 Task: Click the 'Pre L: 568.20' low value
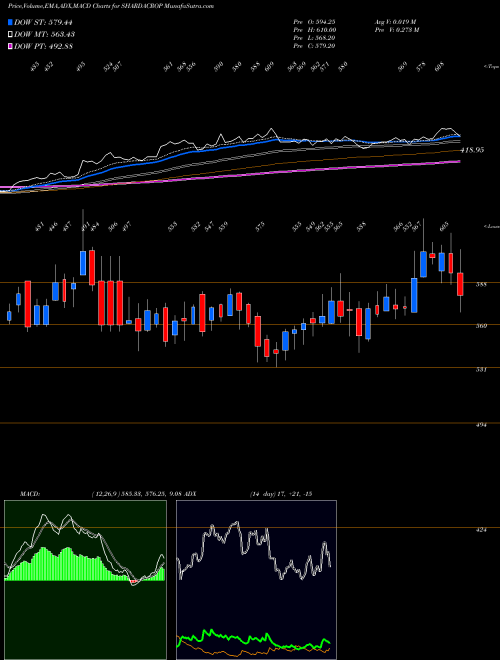click(x=314, y=38)
